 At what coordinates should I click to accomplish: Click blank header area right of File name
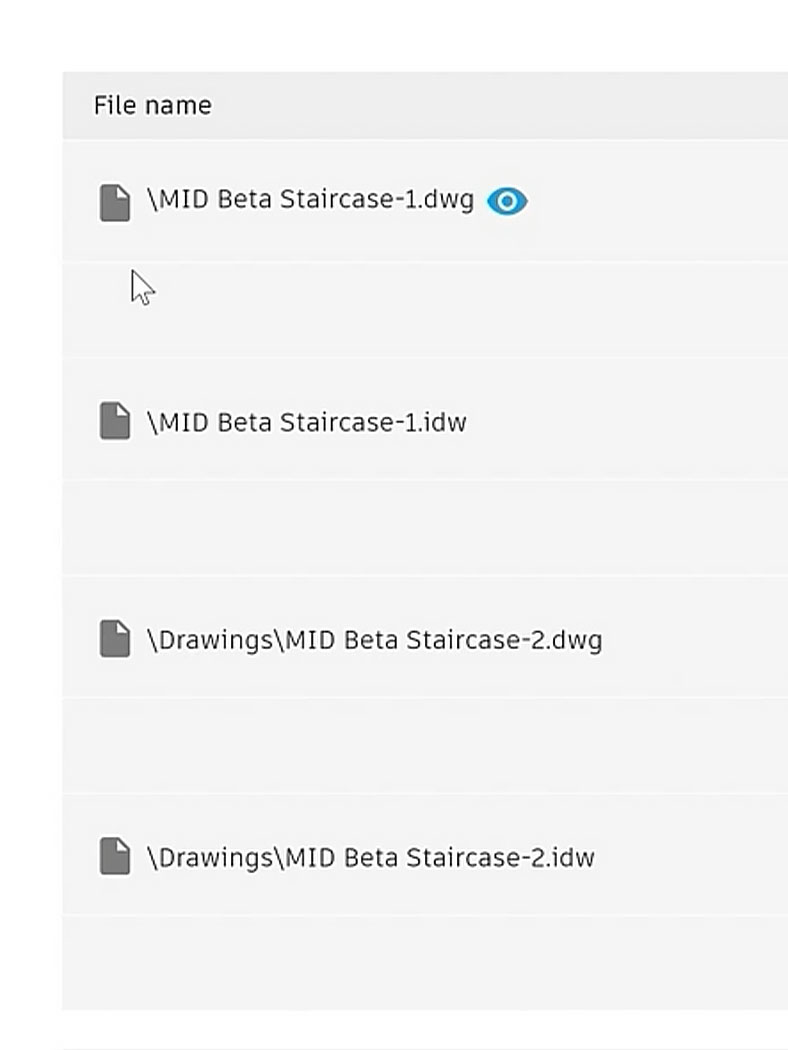point(500,106)
